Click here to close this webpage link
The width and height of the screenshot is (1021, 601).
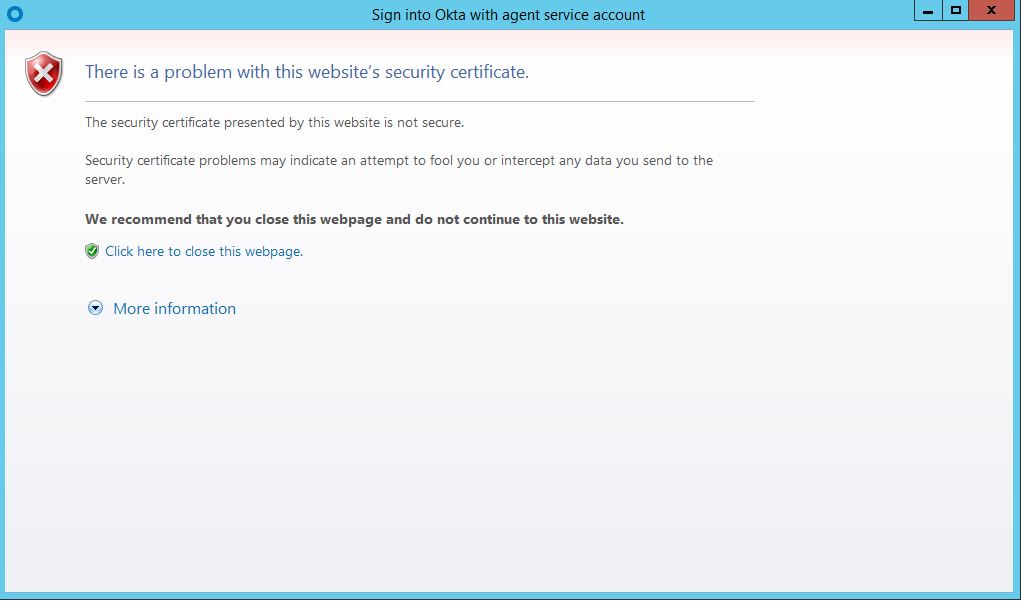click(x=203, y=252)
